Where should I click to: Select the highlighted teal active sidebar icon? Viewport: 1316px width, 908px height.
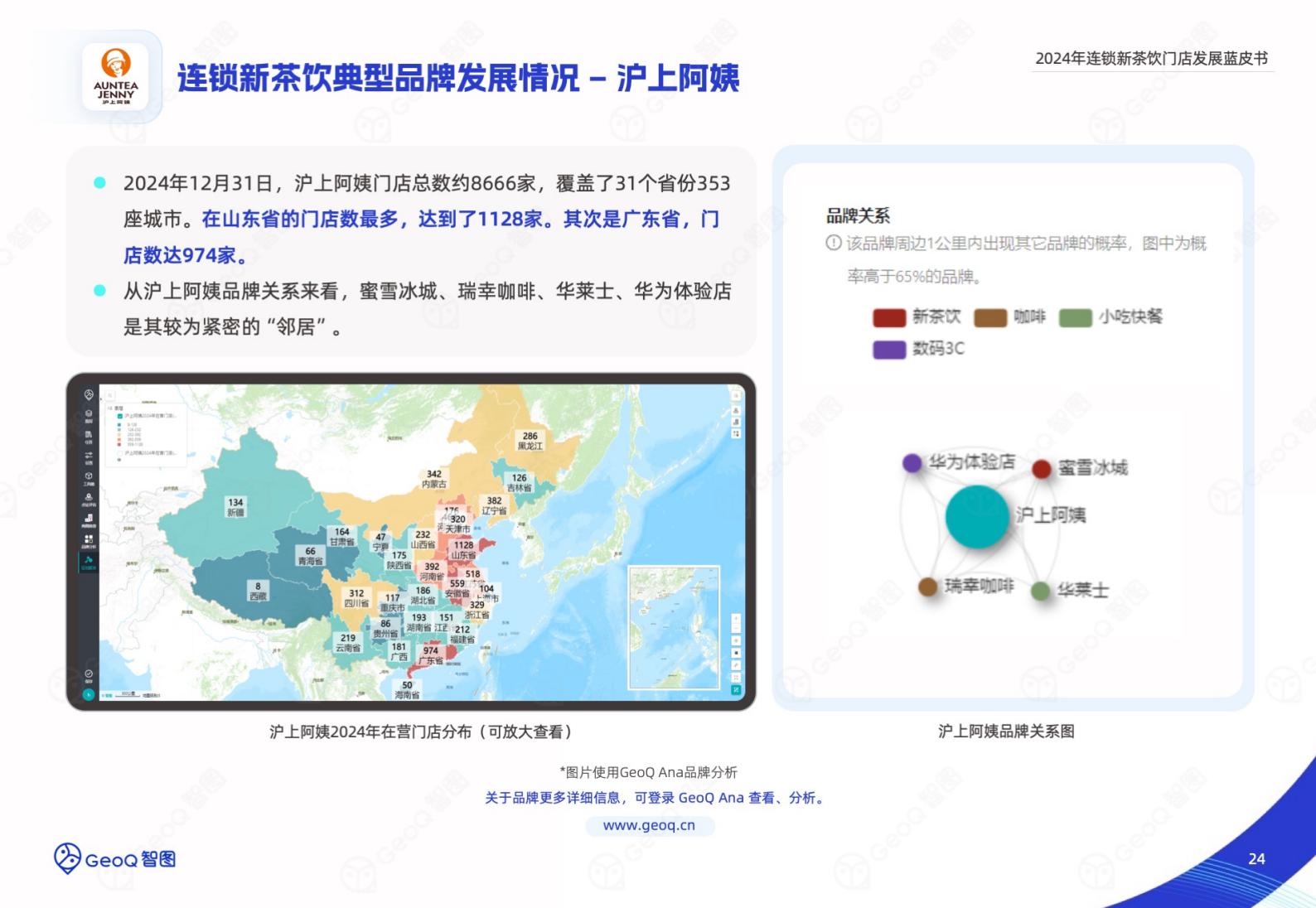pos(89,562)
